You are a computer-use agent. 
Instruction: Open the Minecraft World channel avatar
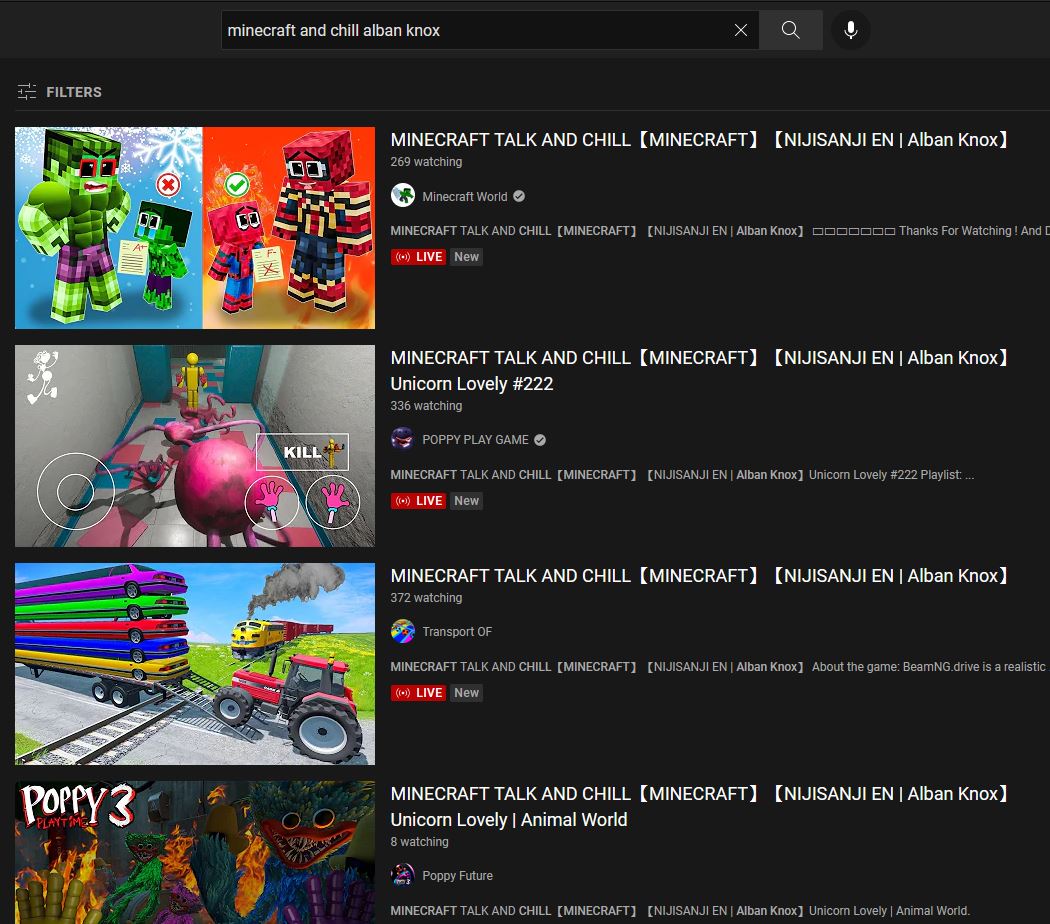(x=402, y=196)
